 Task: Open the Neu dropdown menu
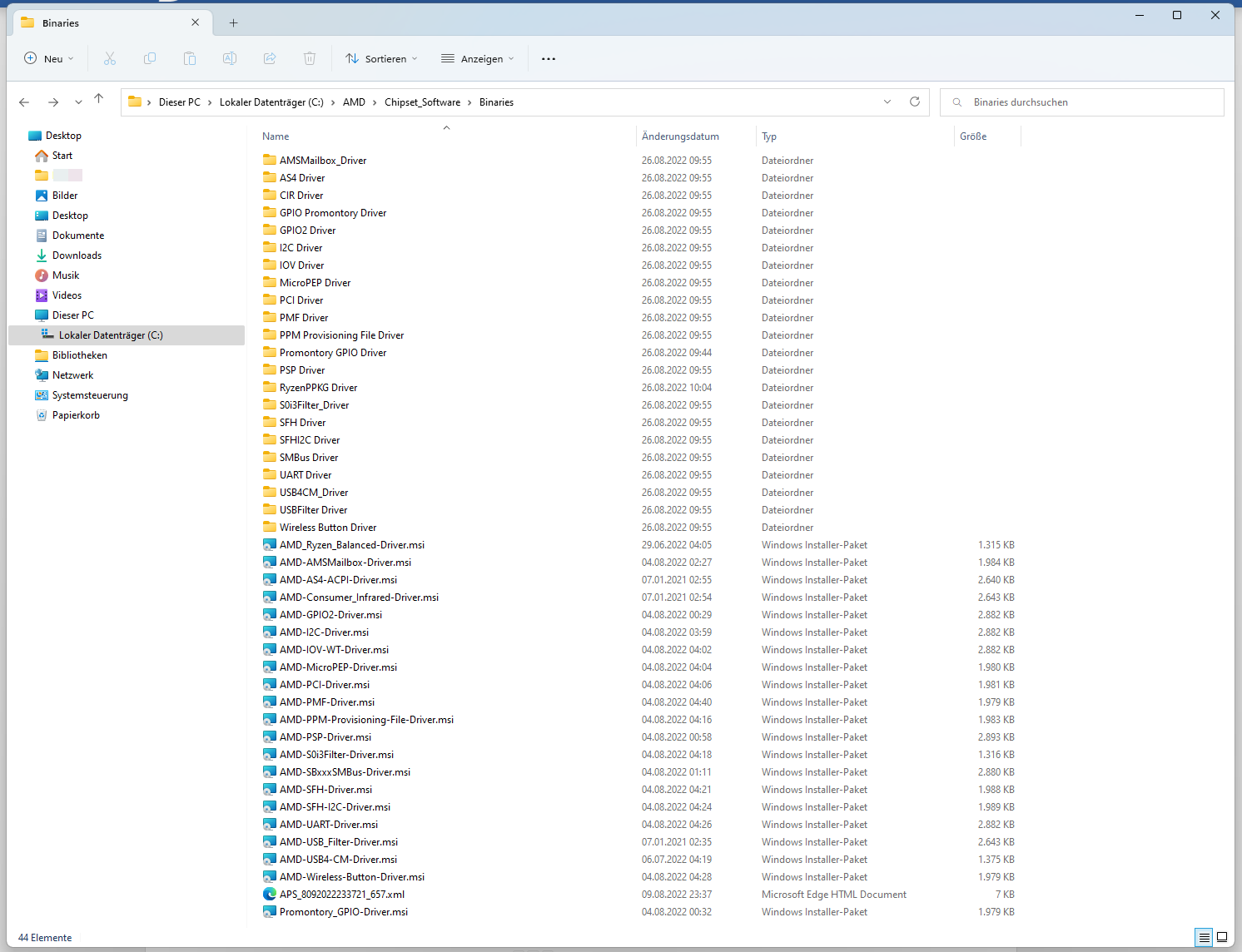[49, 58]
